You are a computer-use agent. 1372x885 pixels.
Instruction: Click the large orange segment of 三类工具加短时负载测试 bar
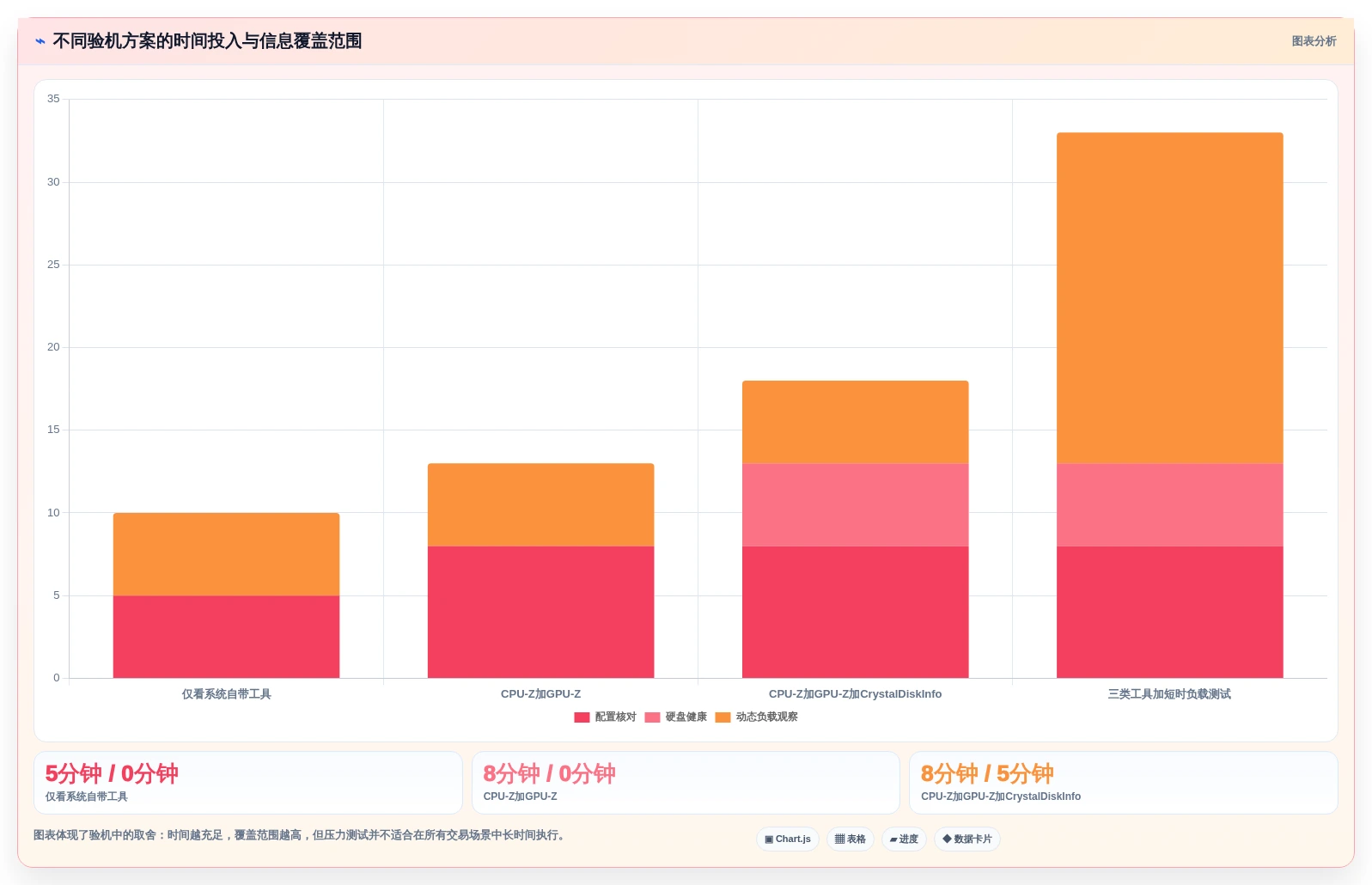pyautogui.click(x=1169, y=298)
